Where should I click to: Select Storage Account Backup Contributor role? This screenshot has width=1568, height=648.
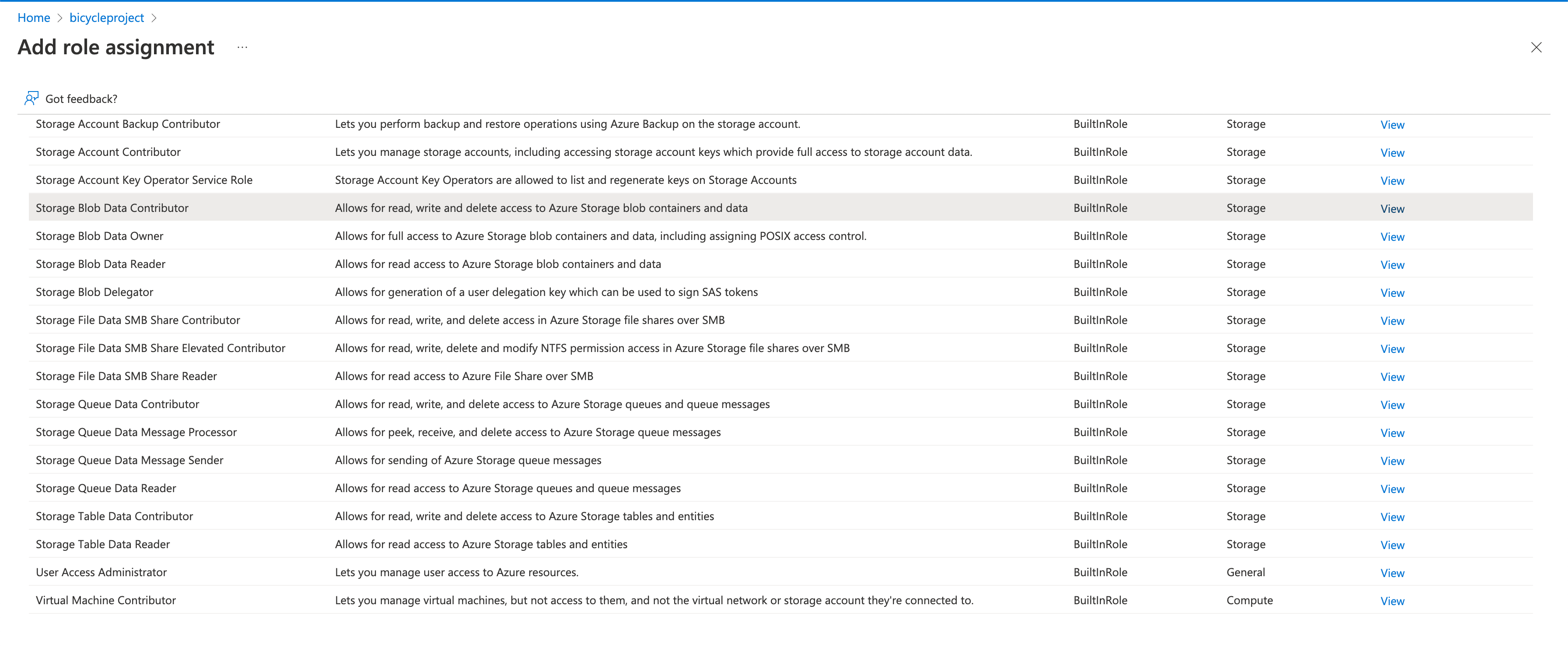(128, 124)
